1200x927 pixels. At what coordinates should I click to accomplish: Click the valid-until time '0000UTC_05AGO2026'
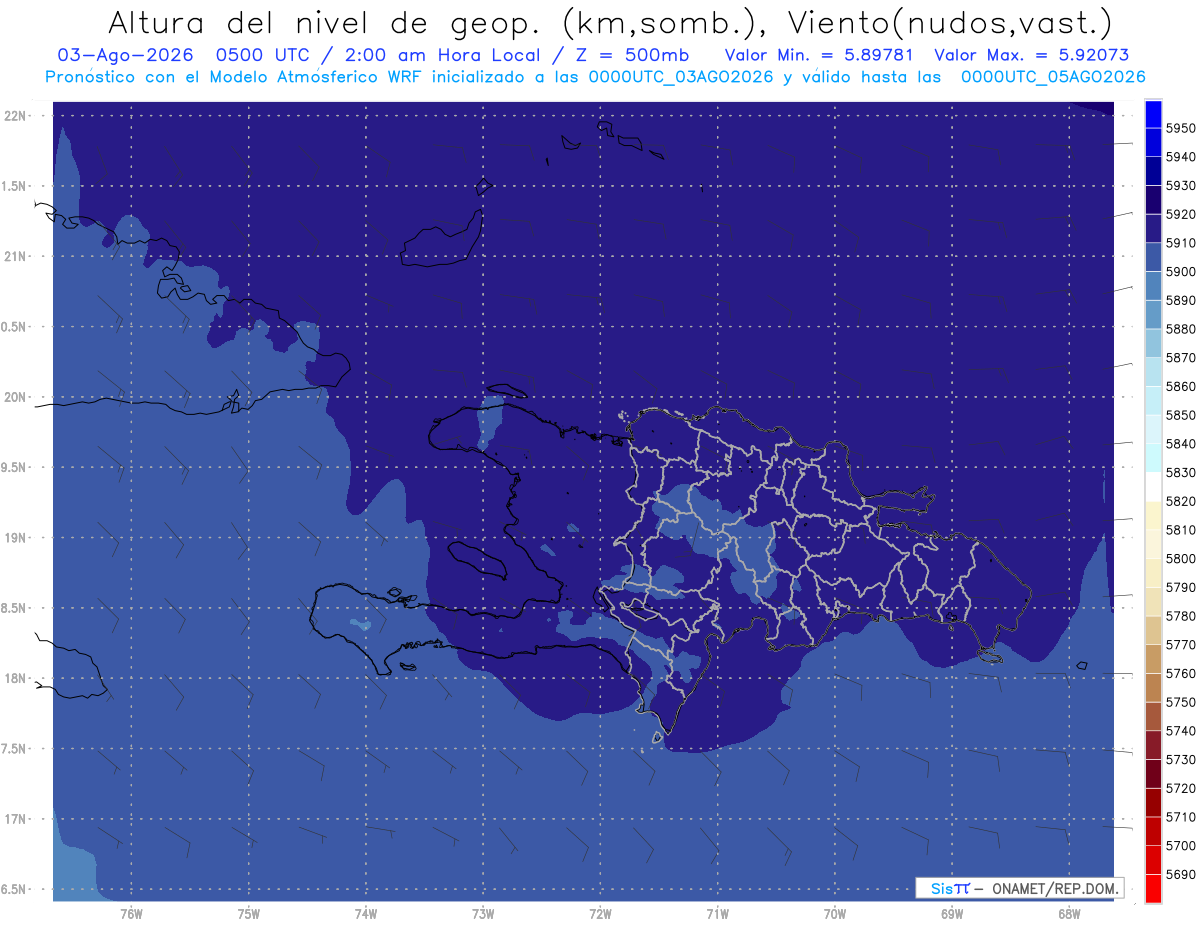(x=1053, y=77)
